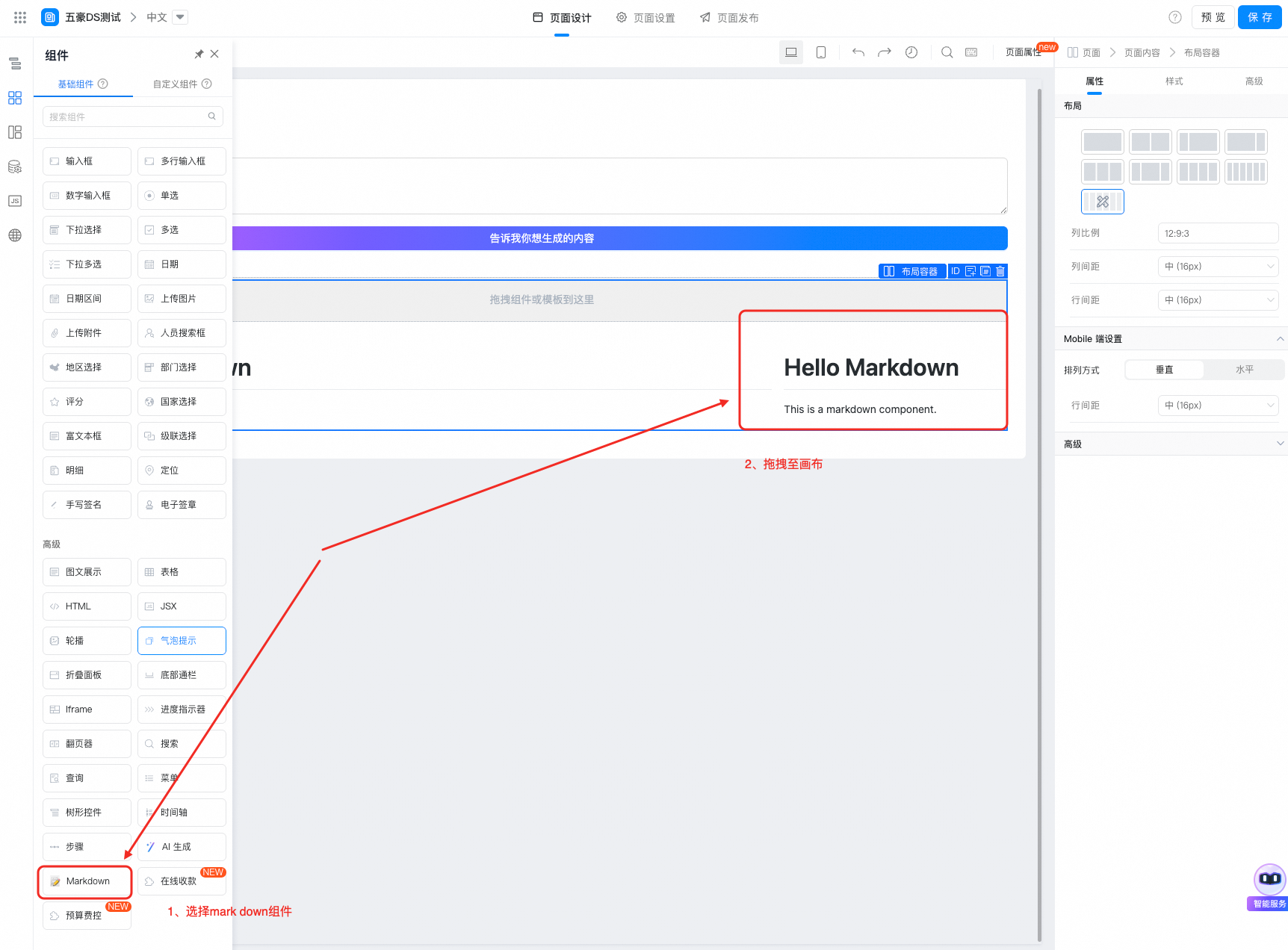Click the undo arrow in toolbar
This screenshot has width=1288, height=950.
(858, 52)
